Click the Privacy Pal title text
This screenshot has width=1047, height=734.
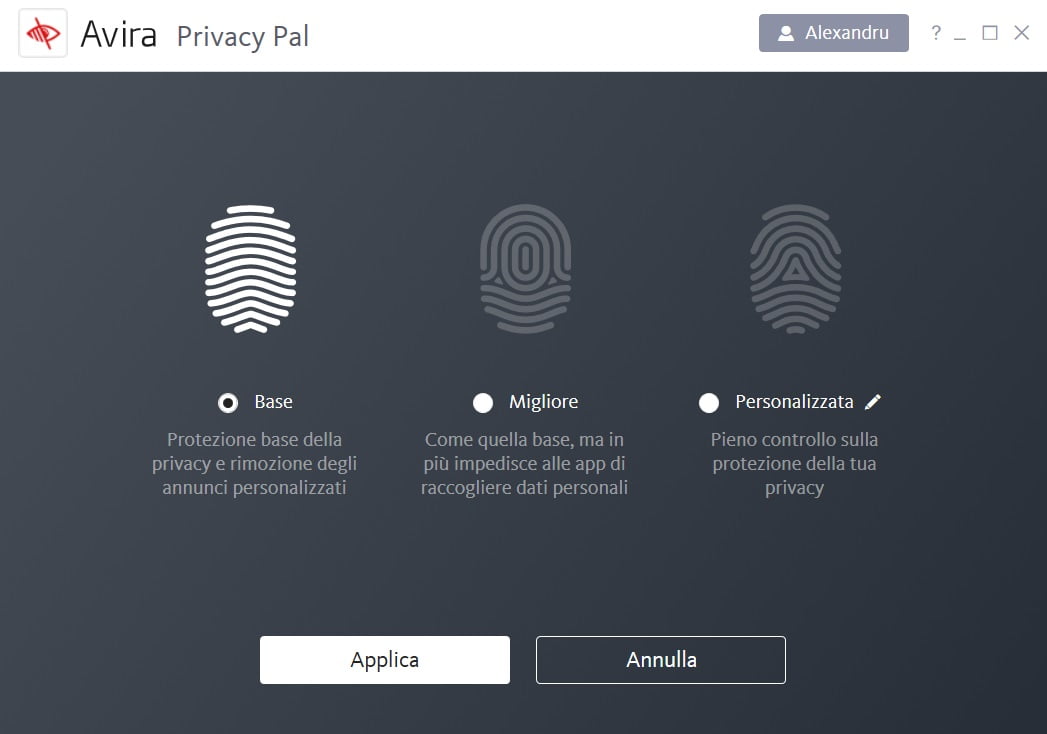[242, 36]
